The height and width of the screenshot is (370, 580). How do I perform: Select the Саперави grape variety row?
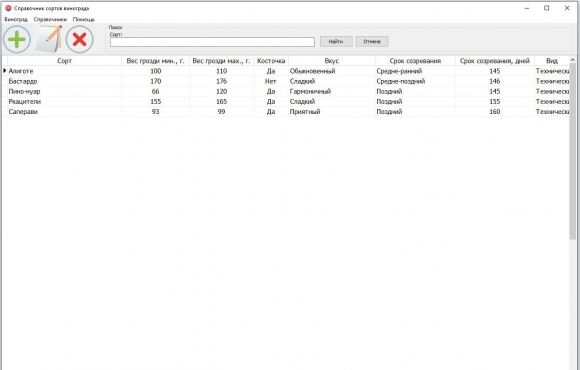(286, 111)
